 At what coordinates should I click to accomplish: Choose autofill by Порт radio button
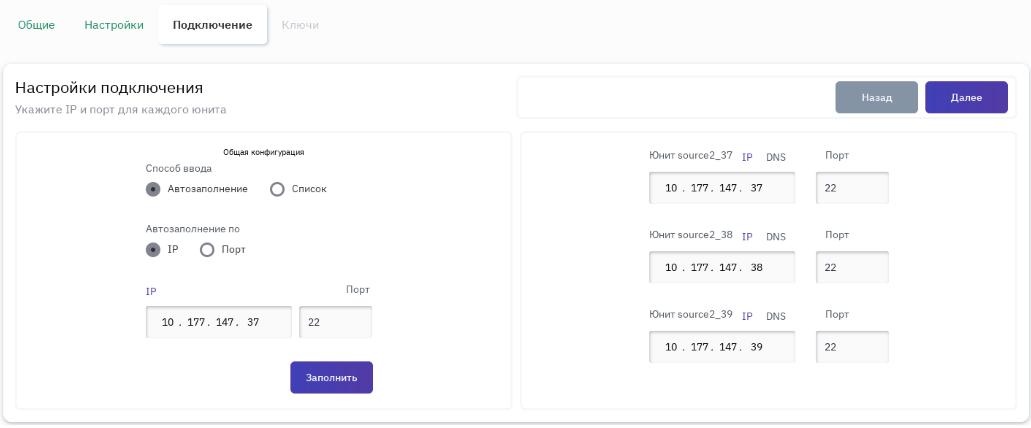point(208,250)
